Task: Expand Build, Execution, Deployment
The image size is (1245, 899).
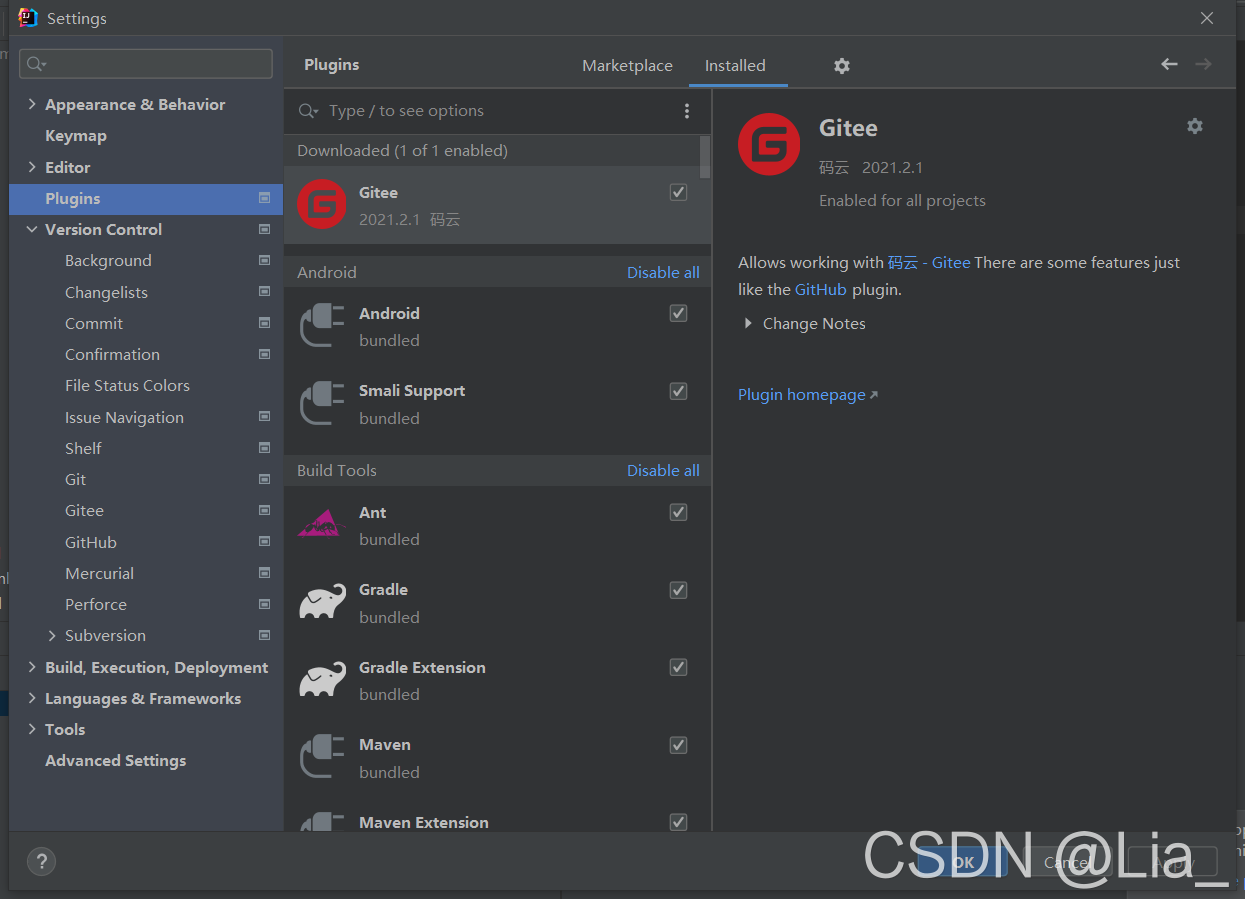Action: tap(32, 667)
